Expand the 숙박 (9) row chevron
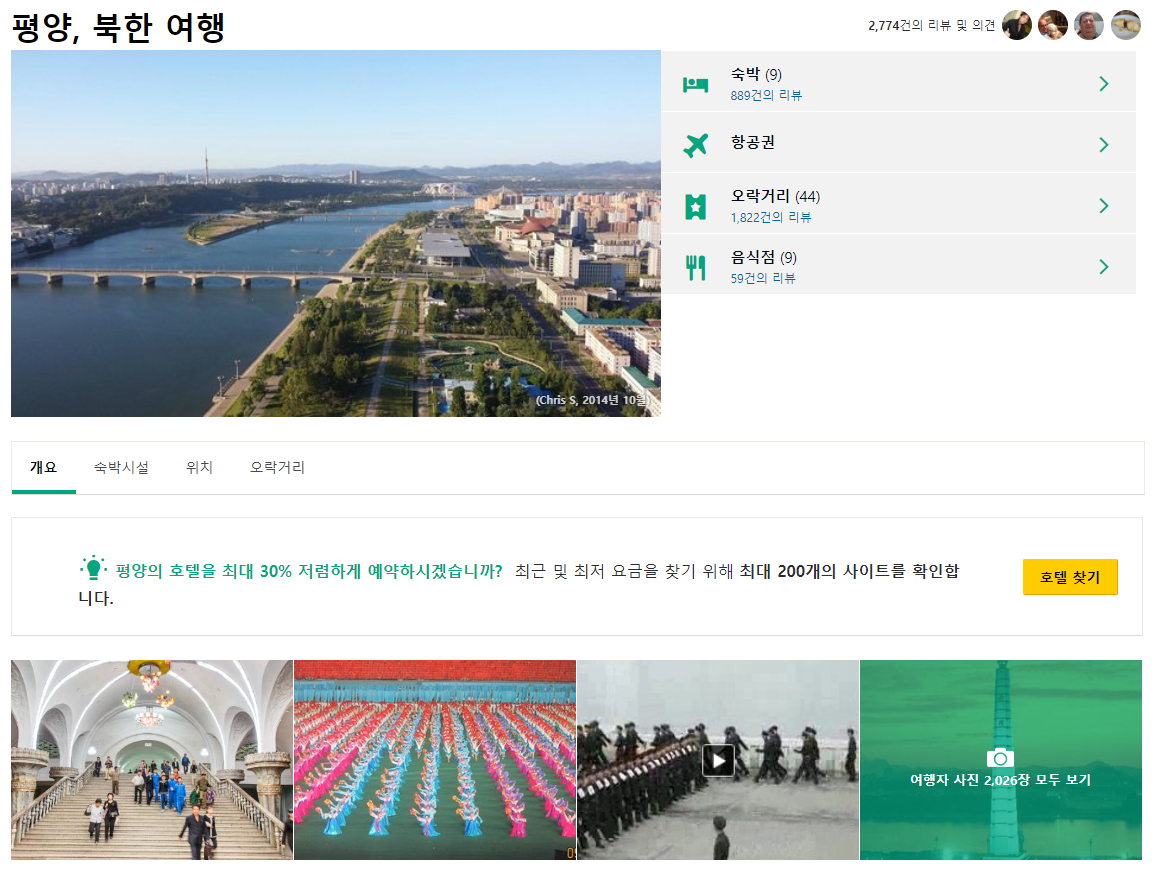The height and width of the screenshot is (873, 1161). (x=1104, y=84)
